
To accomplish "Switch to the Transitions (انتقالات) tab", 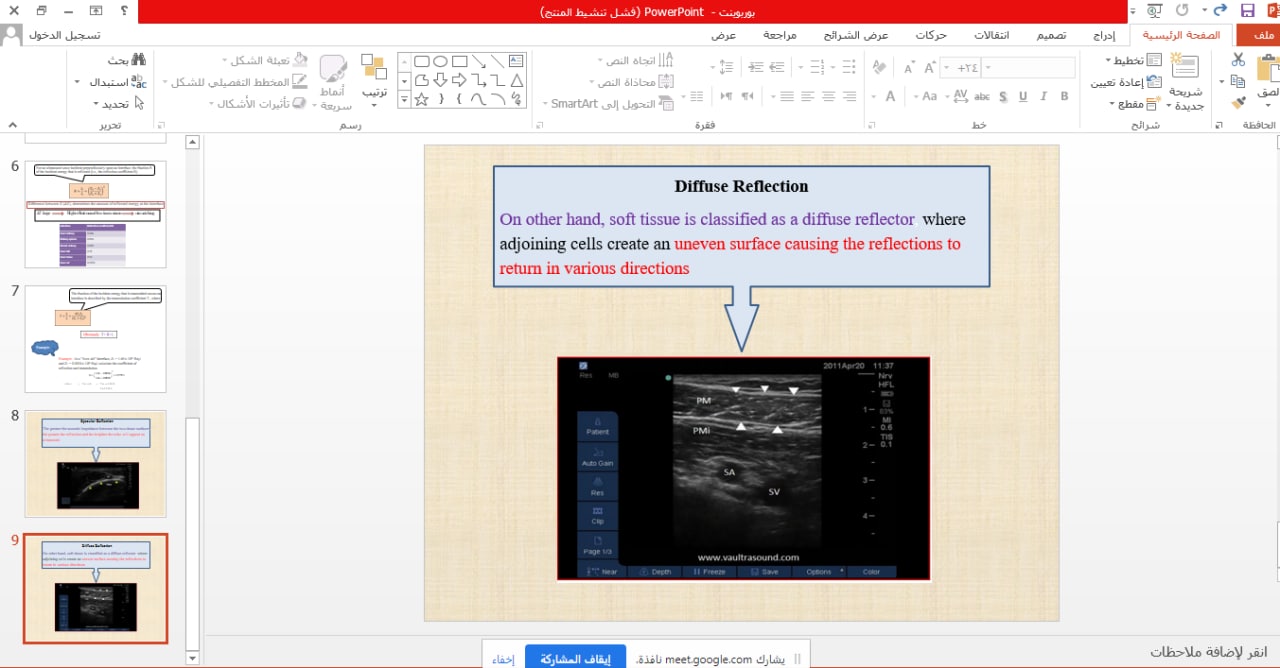I will tap(991, 35).
